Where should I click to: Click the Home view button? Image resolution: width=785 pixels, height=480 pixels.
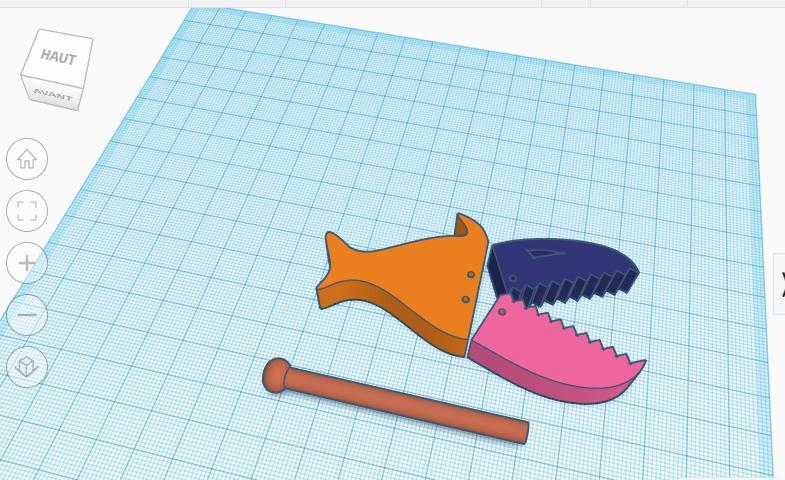[x=27, y=159]
